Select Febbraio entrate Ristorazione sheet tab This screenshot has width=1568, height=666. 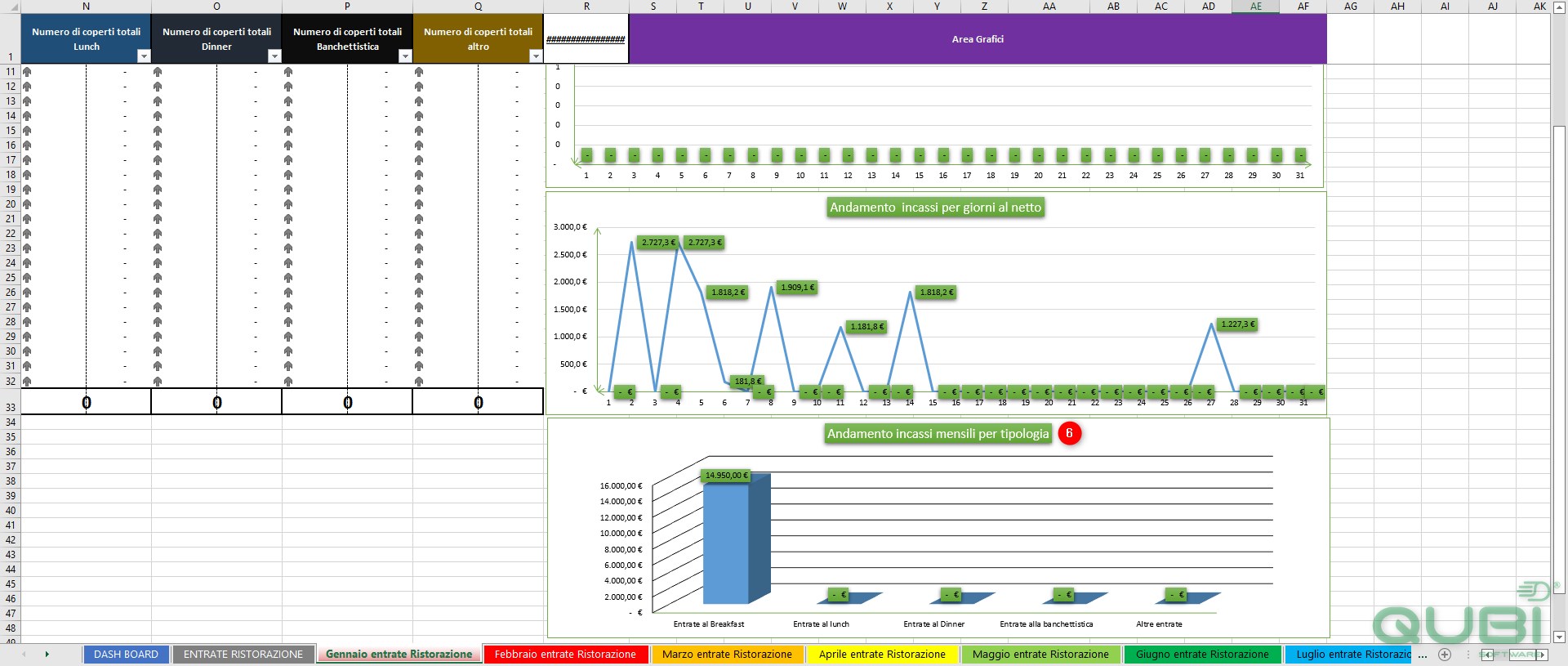(565, 655)
